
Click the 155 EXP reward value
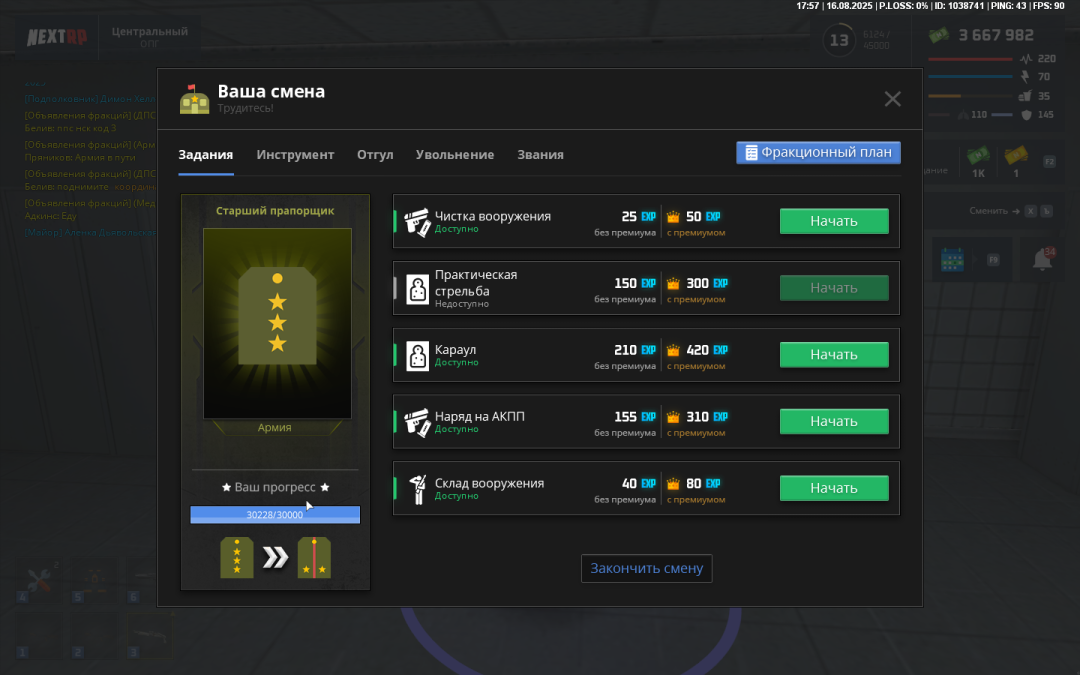tap(635, 417)
